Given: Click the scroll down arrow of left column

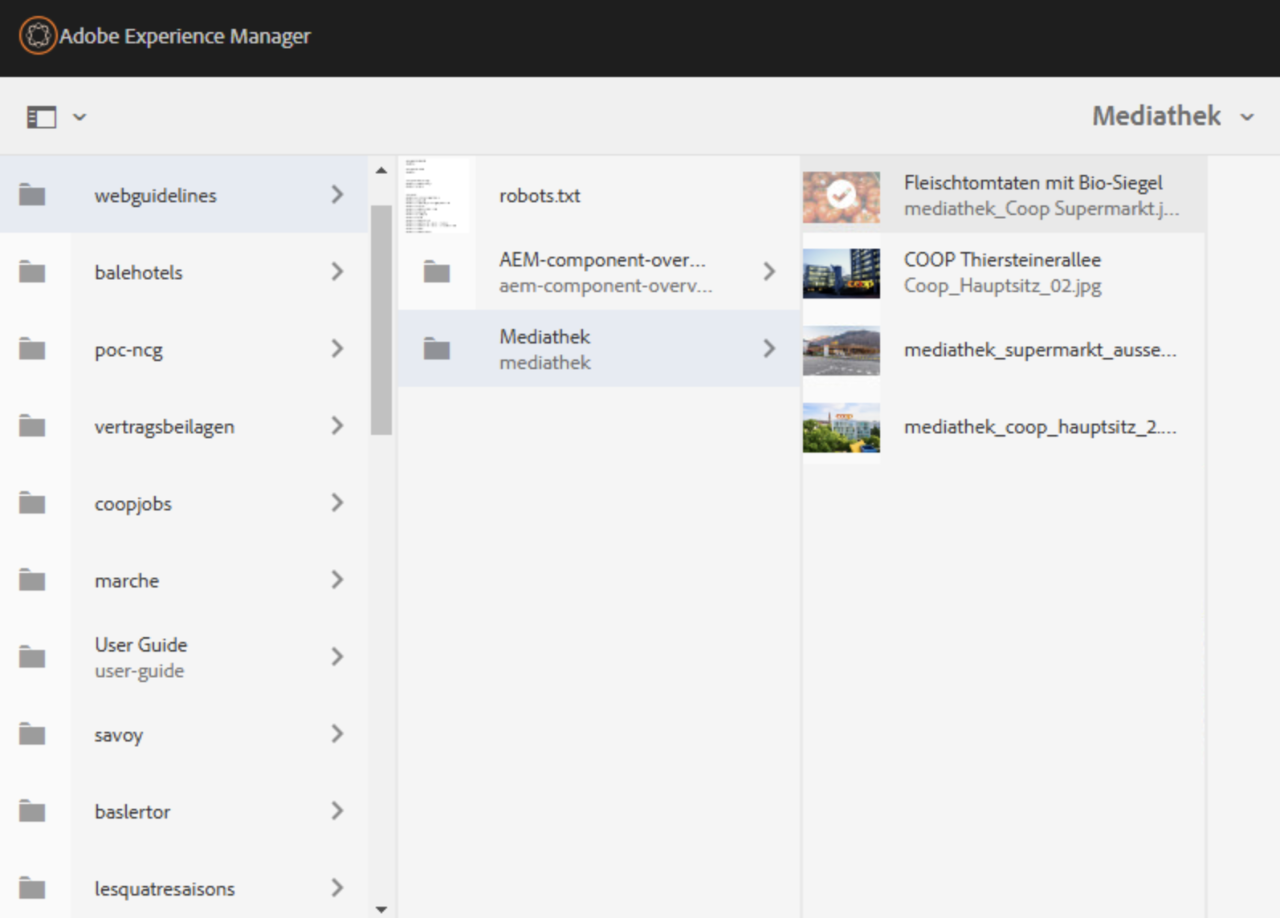Looking at the screenshot, I should 381,909.
